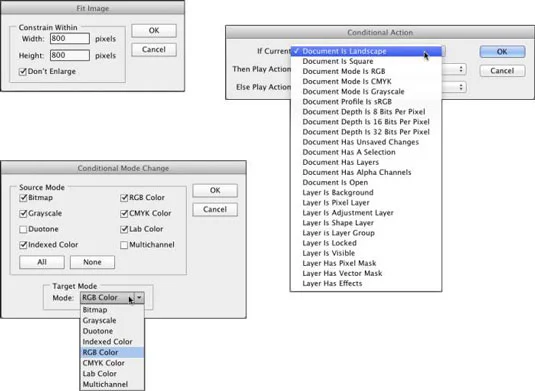This screenshot has width=535, height=391.
Task: Enable Duotone source mode
Action: pyautogui.click(x=23, y=229)
